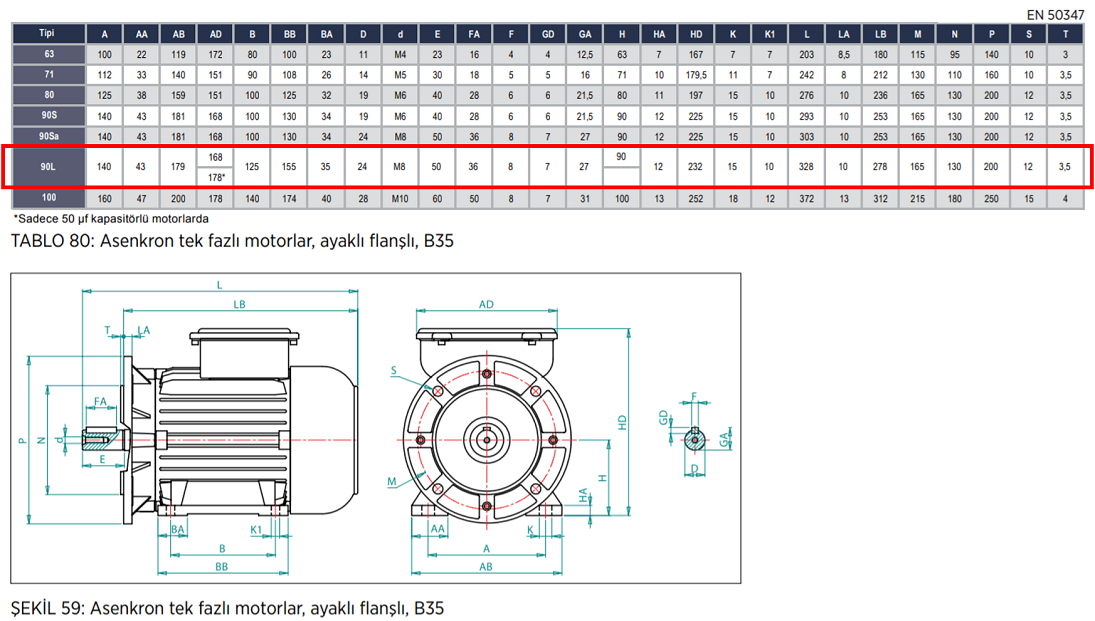The width and height of the screenshot is (1095, 621).
Task: Click the terminal box in the side-view drawing
Action: point(244,351)
